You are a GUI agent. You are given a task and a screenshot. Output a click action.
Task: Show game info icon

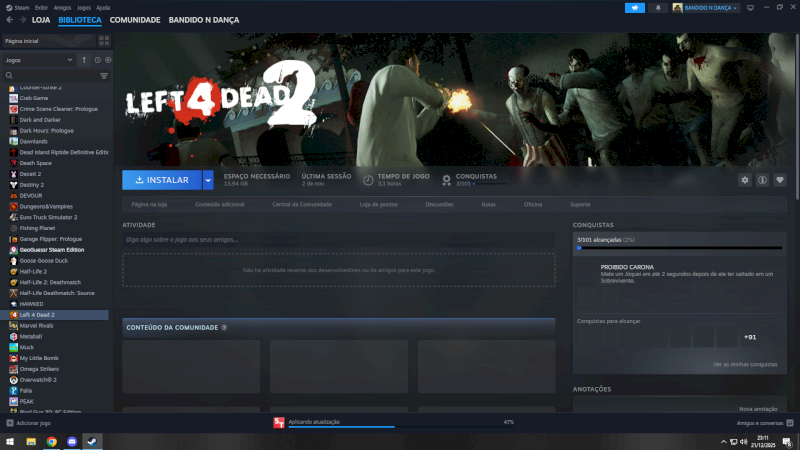762,180
